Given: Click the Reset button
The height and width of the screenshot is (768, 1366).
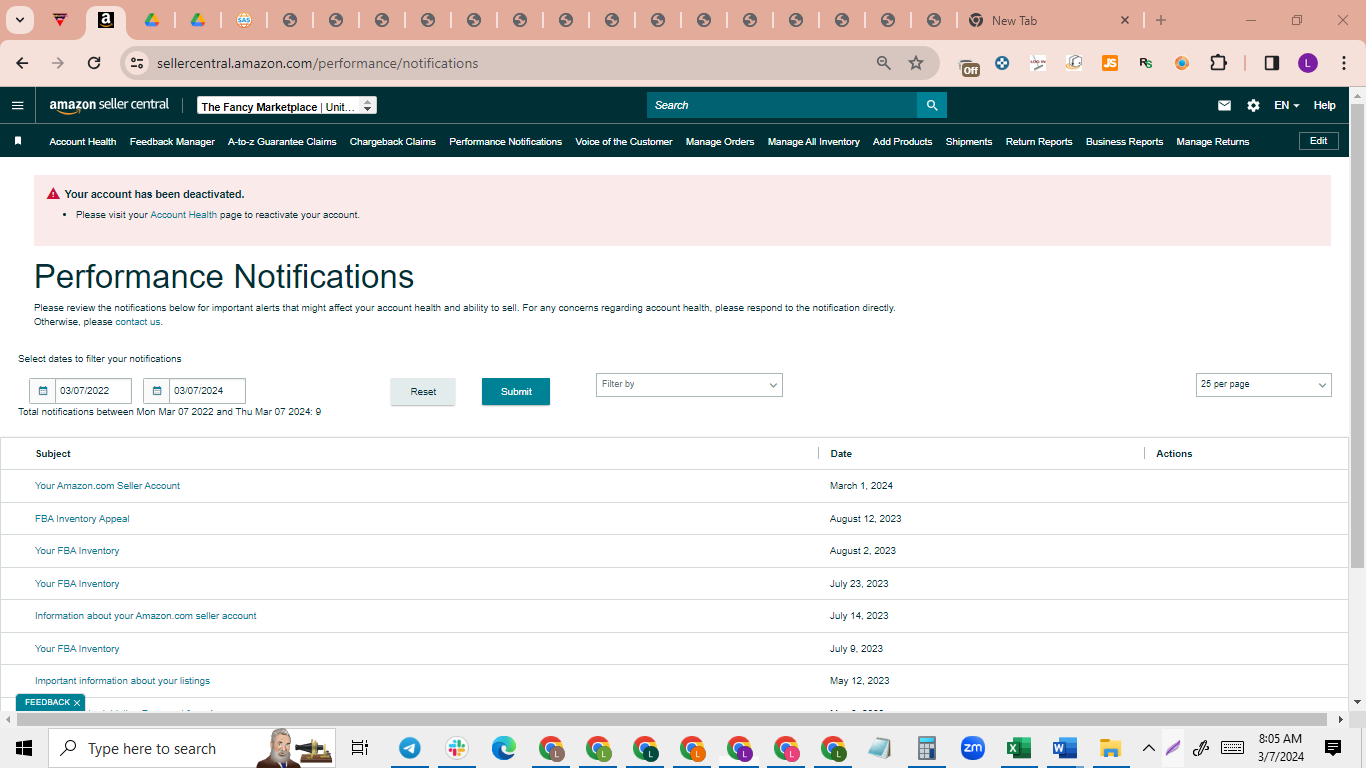Looking at the screenshot, I should [423, 392].
